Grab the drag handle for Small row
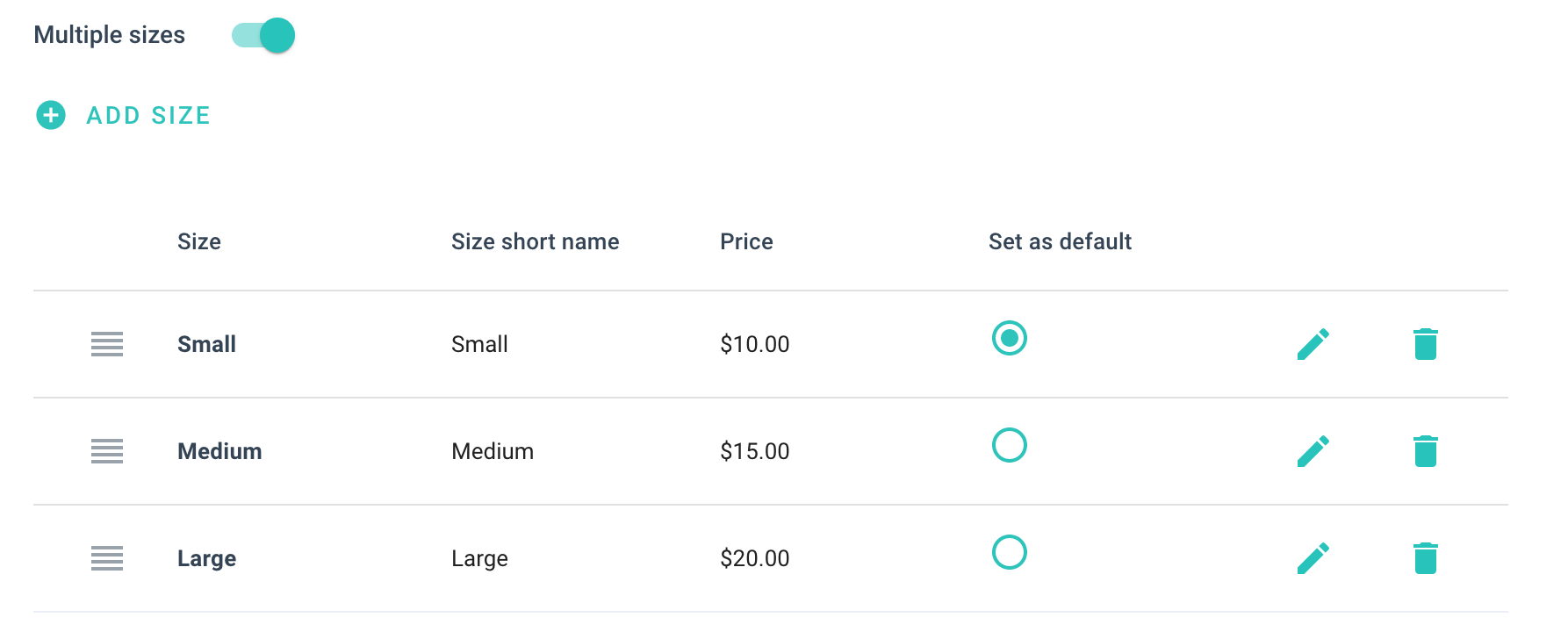This screenshot has width=1568, height=639. [107, 344]
